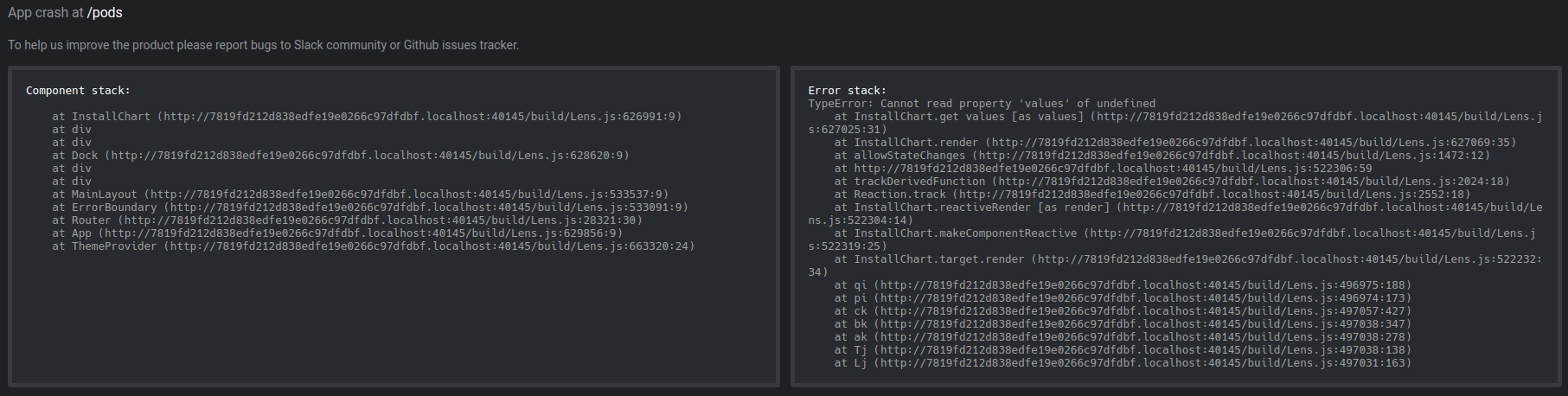Click the "at ErrorBoundary" component stack line
This screenshot has height=396, width=1568.
click(x=370, y=208)
